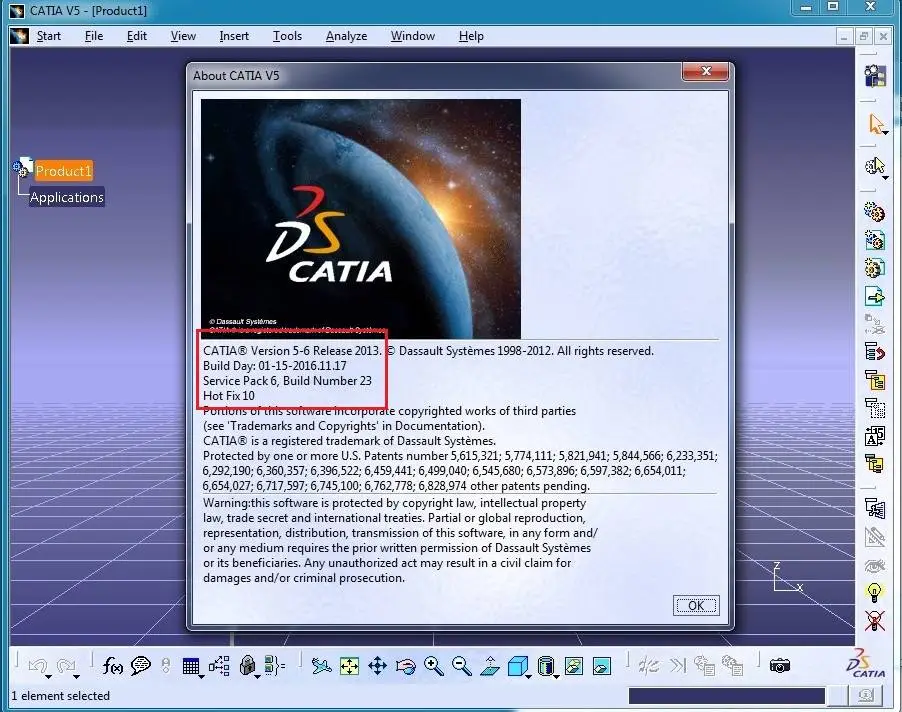Open the File menu
This screenshot has height=712, width=902.
94,36
